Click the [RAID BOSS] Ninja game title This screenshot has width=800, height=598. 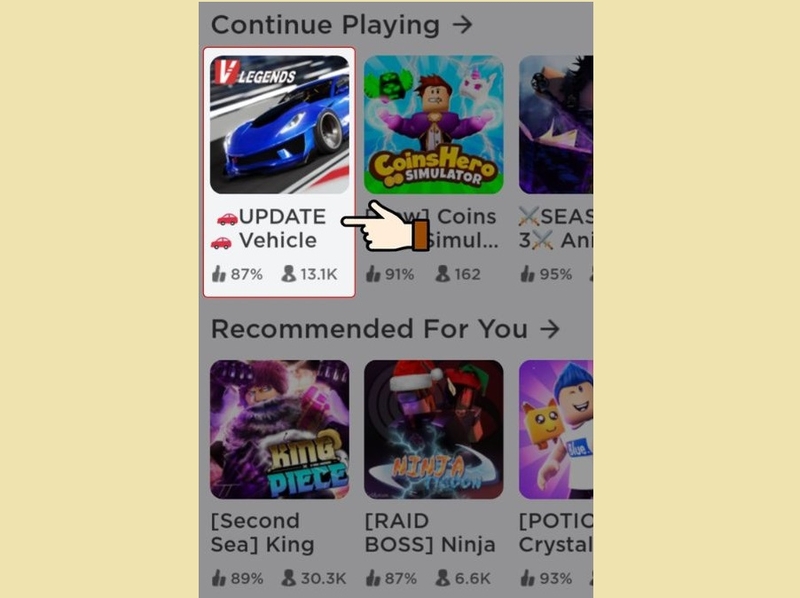[x=430, y=533]
